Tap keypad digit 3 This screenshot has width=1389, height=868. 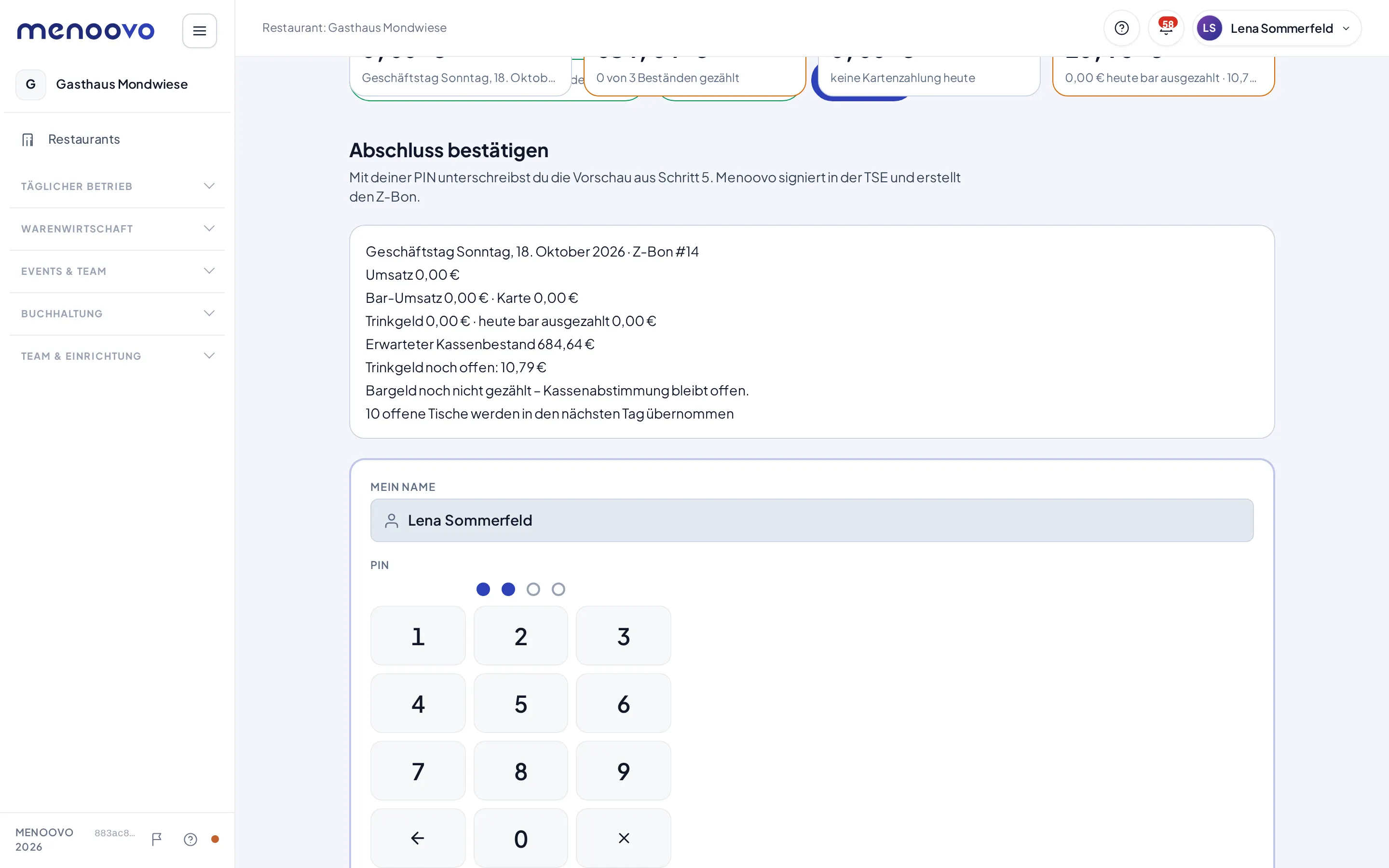click(x=623, y=636)
